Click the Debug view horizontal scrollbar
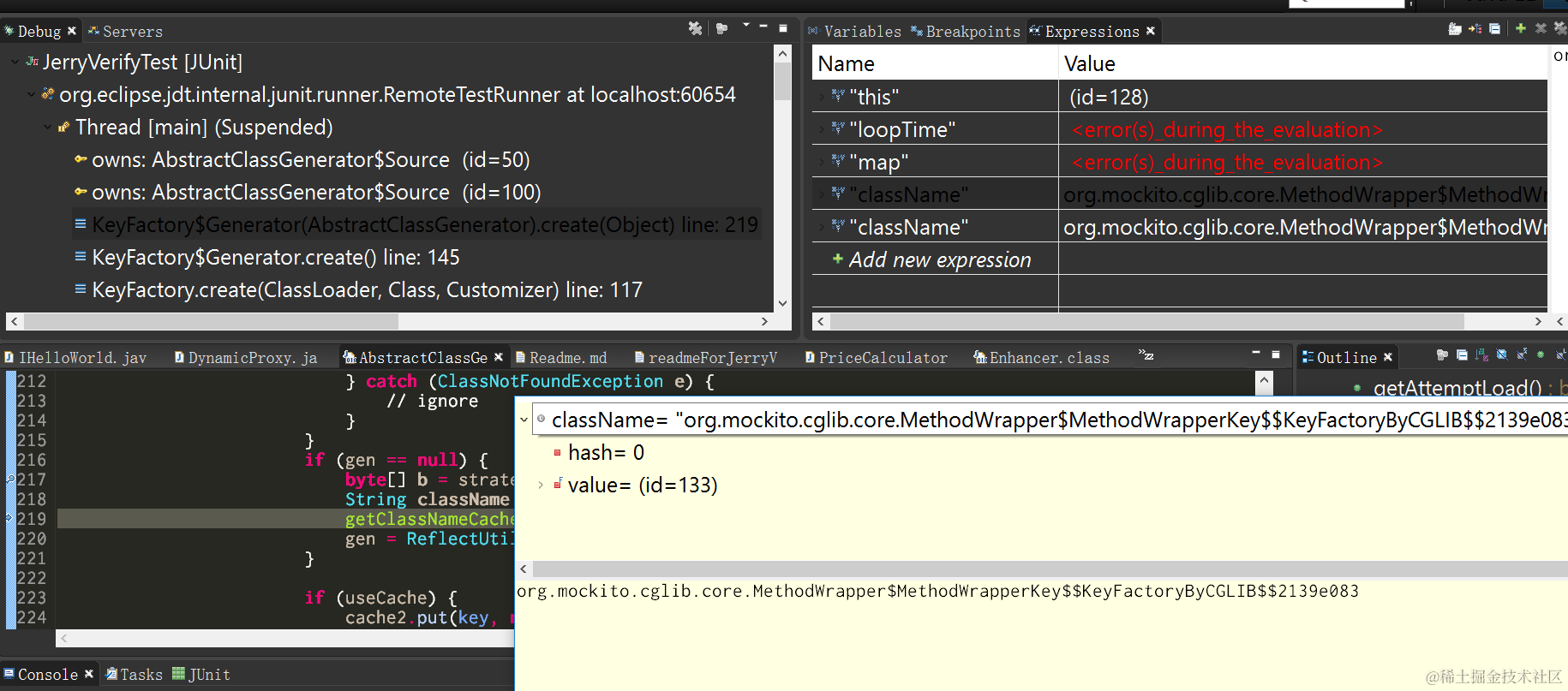The width and height of the screenshot is (1568, 691). tap(211, 322)
